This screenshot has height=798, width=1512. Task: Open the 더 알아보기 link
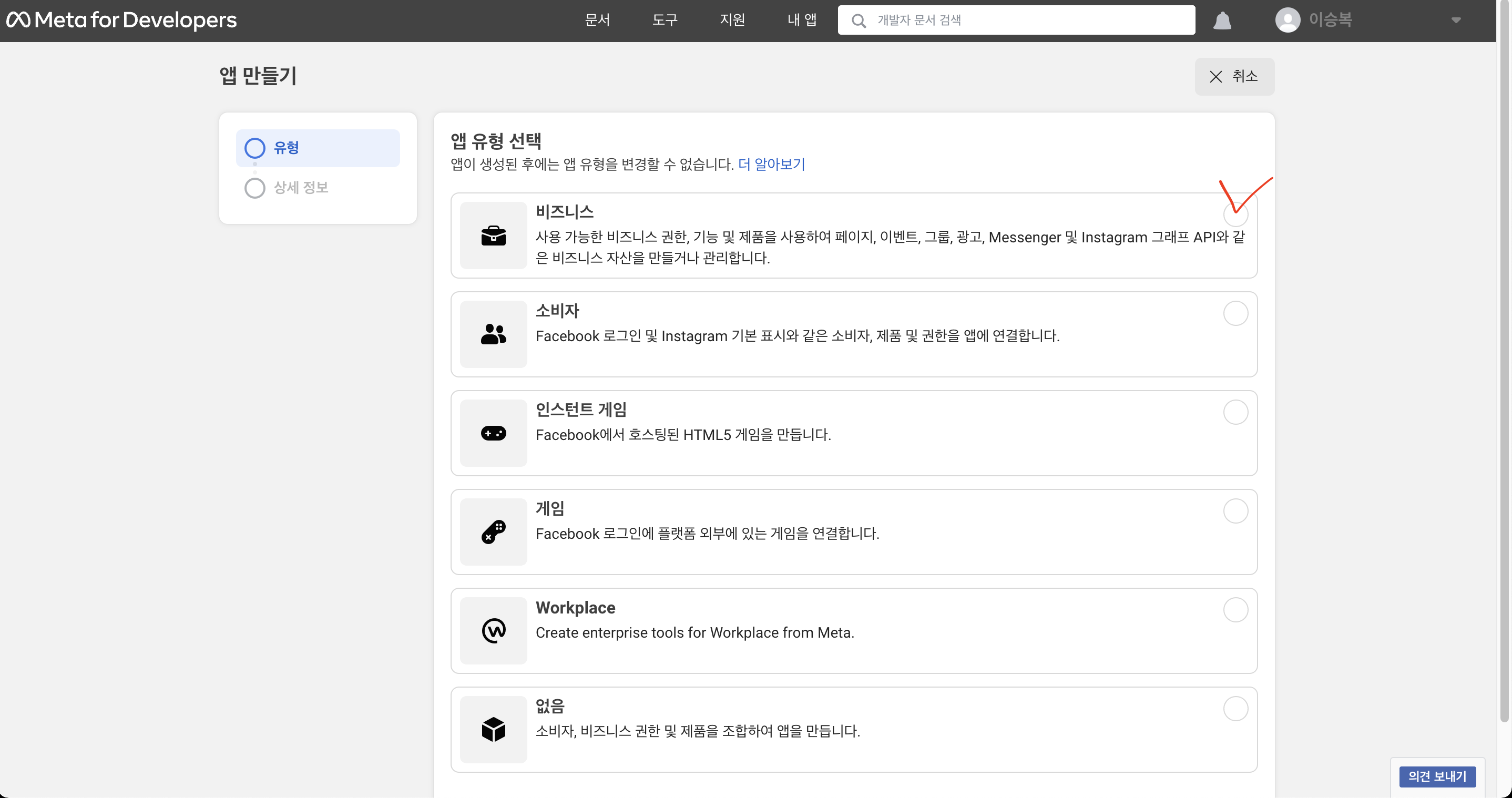tap(771, 163)
